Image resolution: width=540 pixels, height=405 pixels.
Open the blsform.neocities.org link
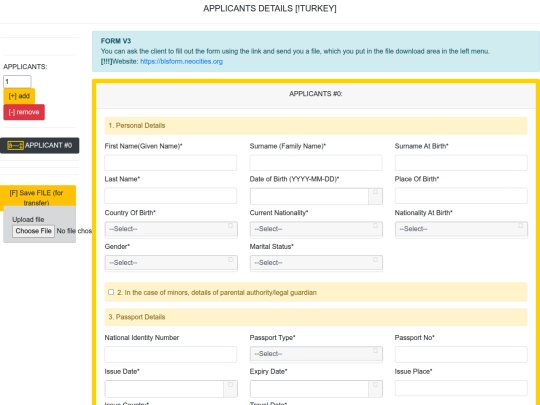click(181, 61)
